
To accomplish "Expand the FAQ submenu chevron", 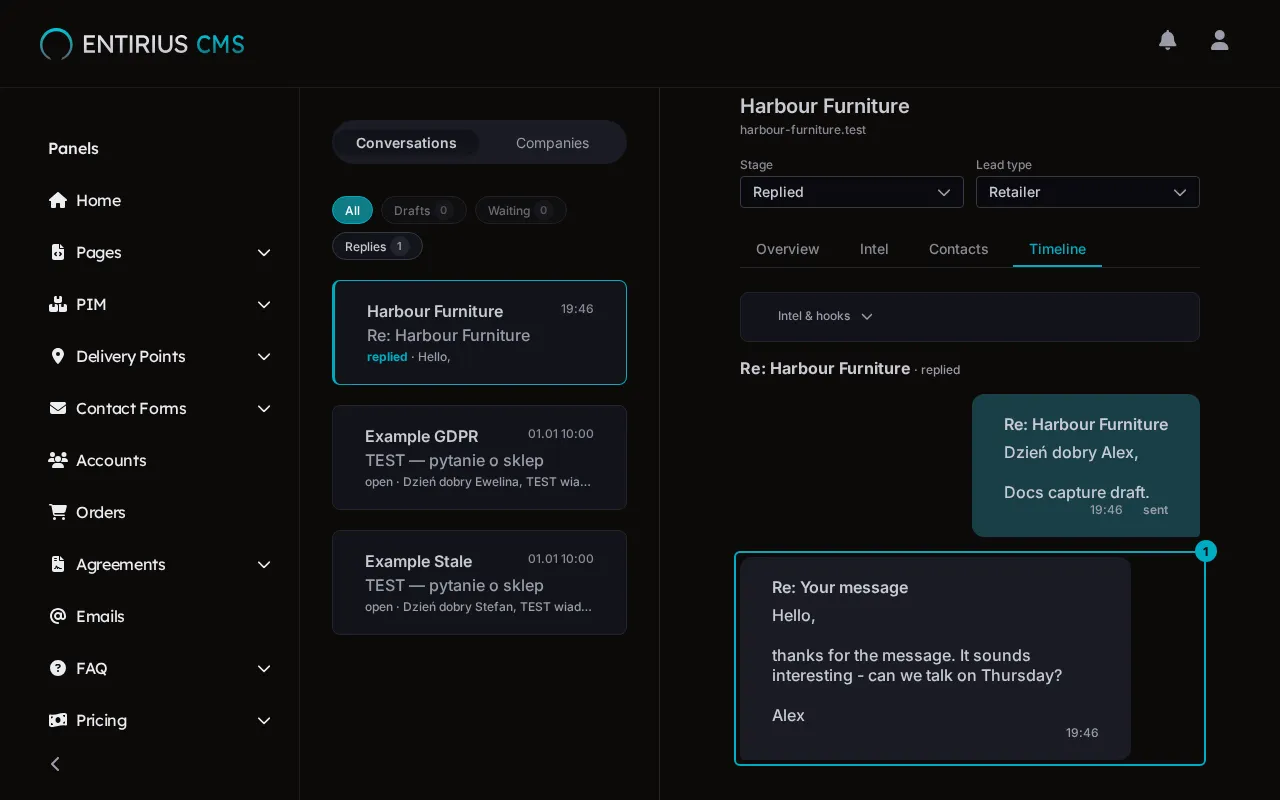I will tap(264, 669).
